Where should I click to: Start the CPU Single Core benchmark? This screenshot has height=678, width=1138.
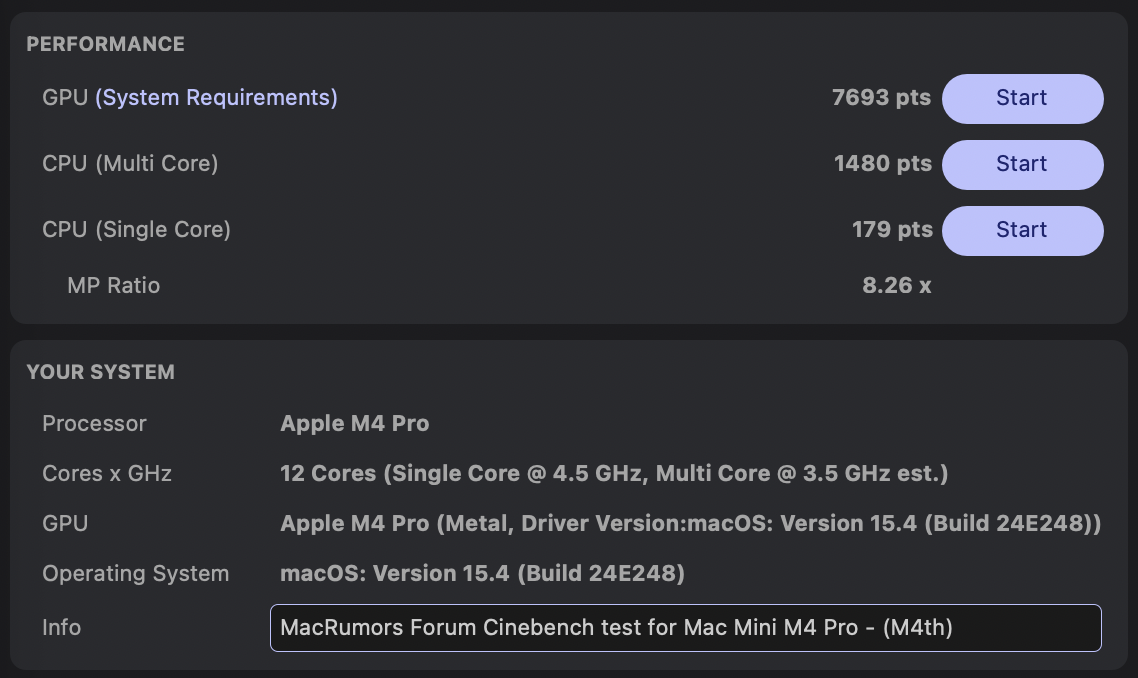[1022, 230]
